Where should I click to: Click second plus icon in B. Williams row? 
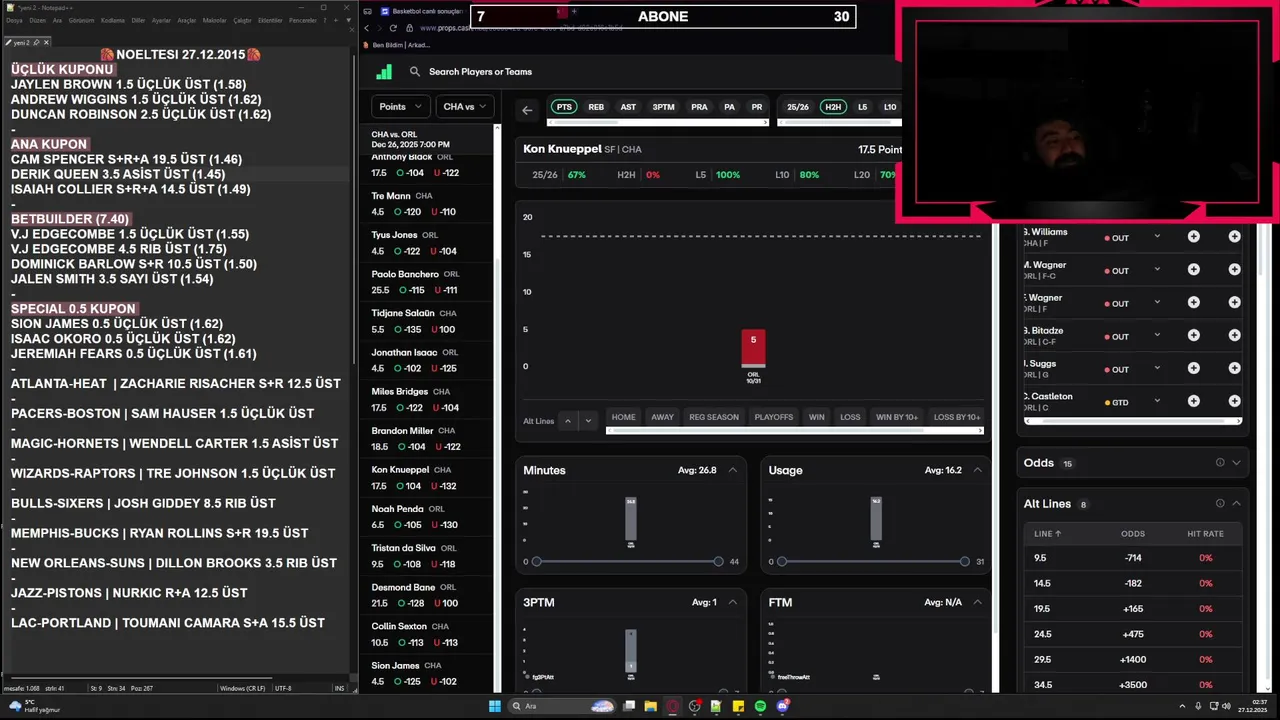coord(1234,237)
